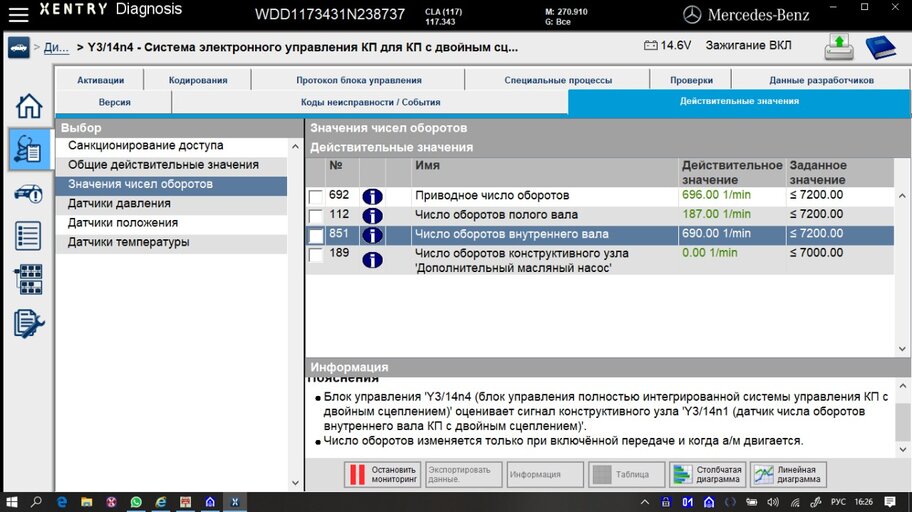The height and width of the screenshot is (512, 912).
Task: Open the document wrench sidebar icon
Action: [x=28, y=323]
